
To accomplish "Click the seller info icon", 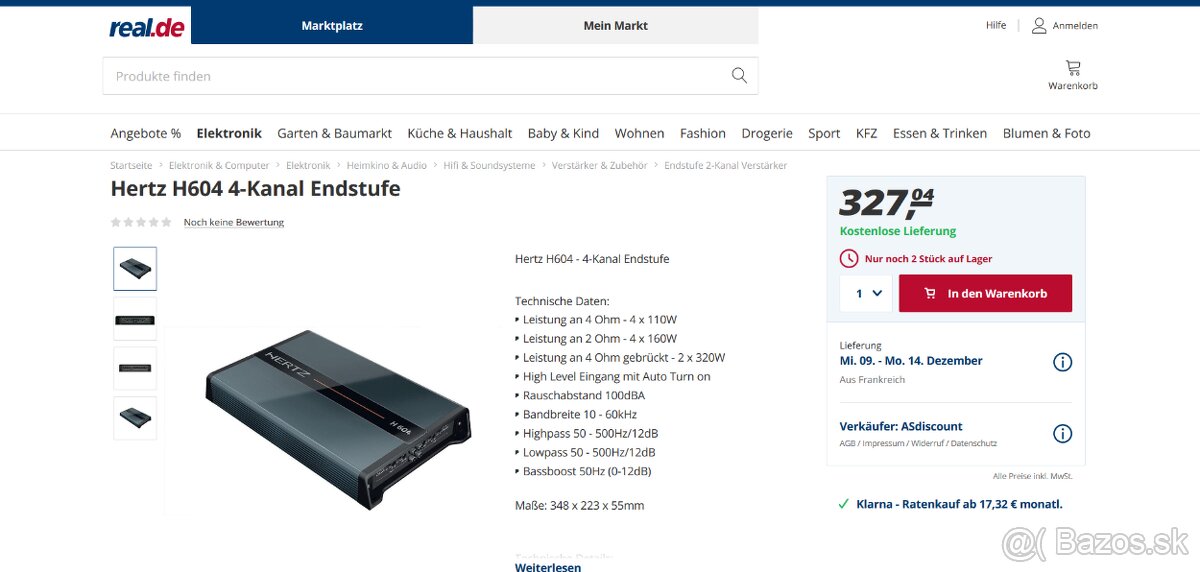I will (1062, 433).
